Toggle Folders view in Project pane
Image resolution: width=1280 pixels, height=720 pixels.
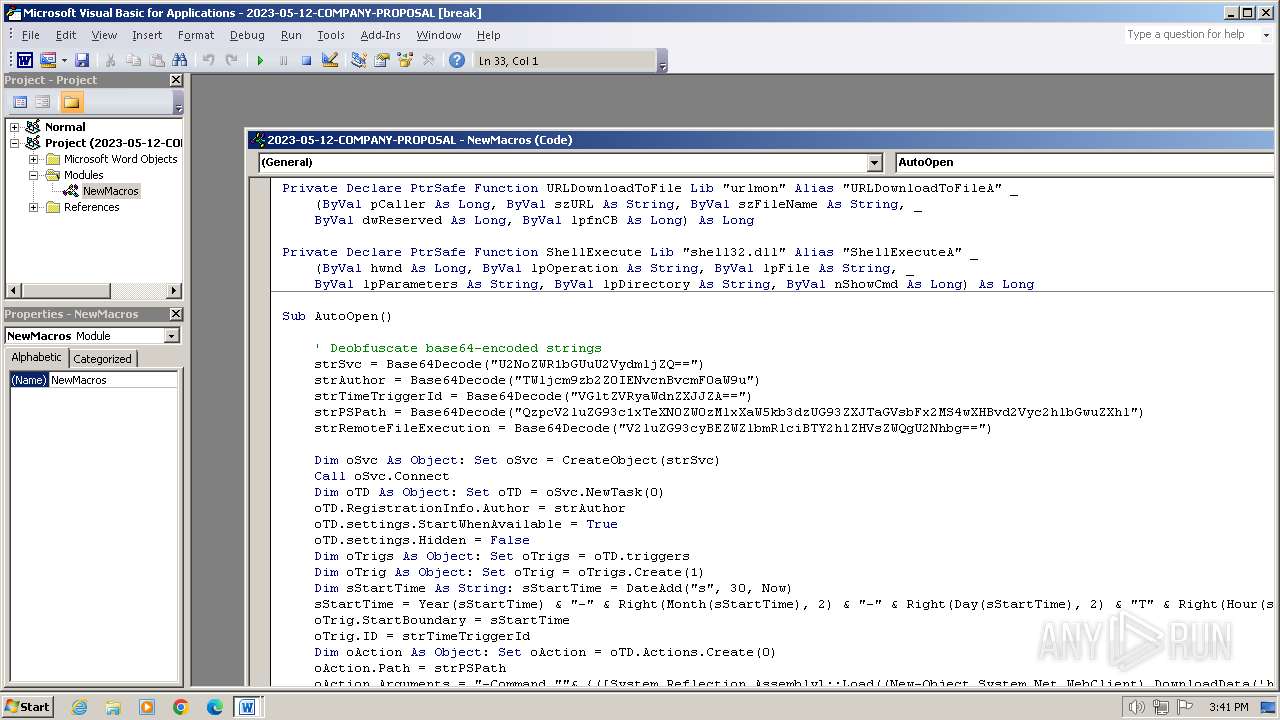(71, 102)
